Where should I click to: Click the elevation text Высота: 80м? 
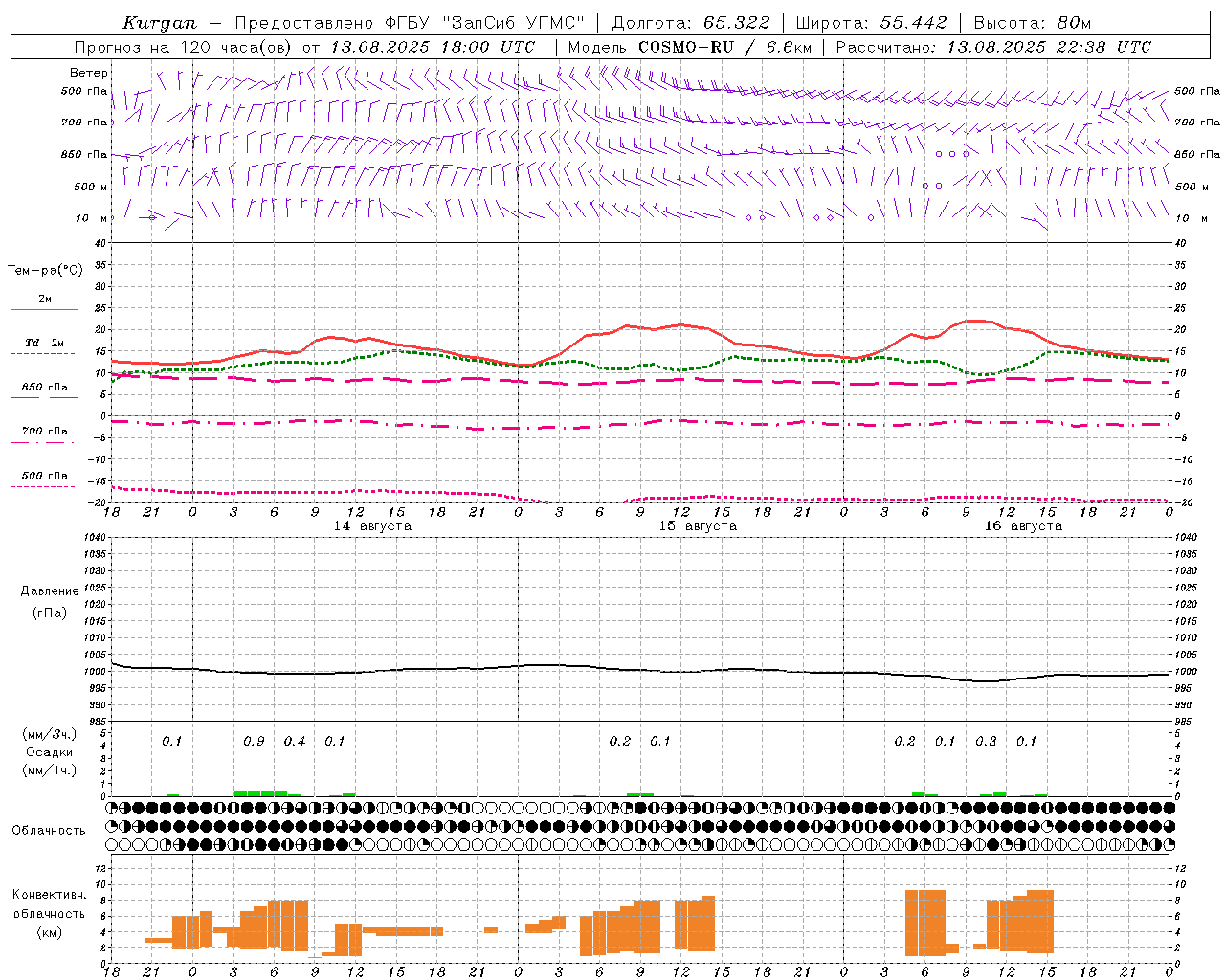[1032, 23]
